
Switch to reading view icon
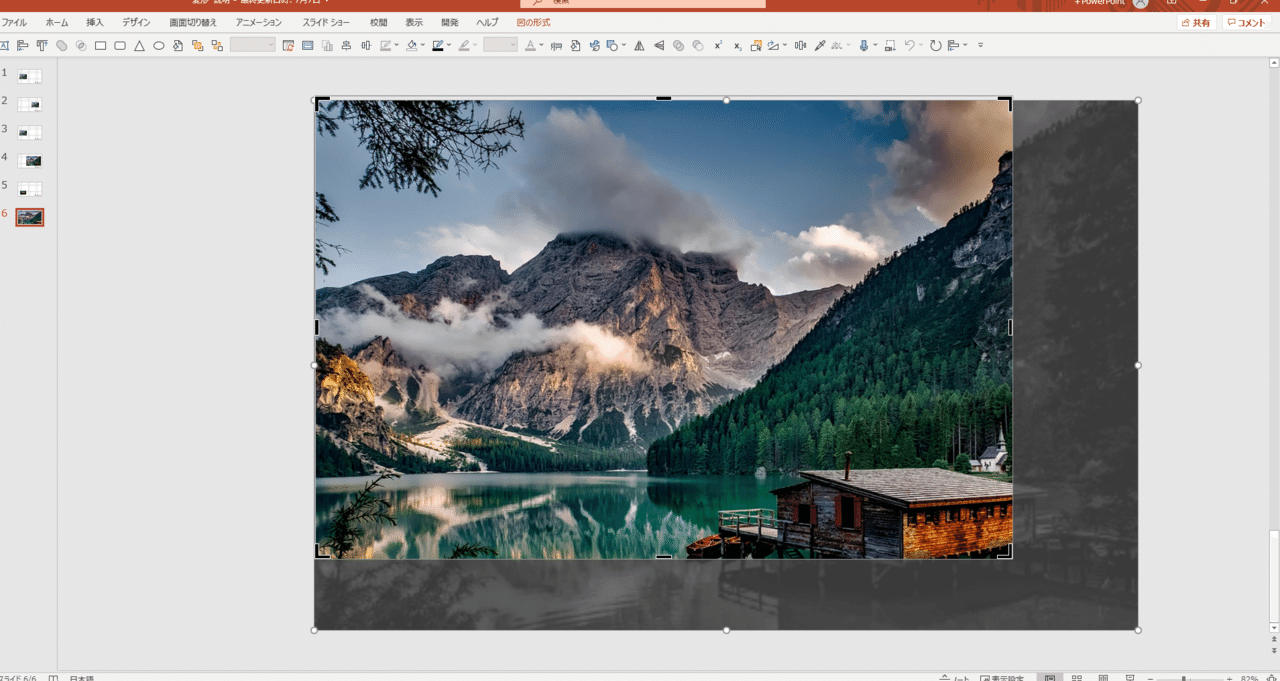1103,677
